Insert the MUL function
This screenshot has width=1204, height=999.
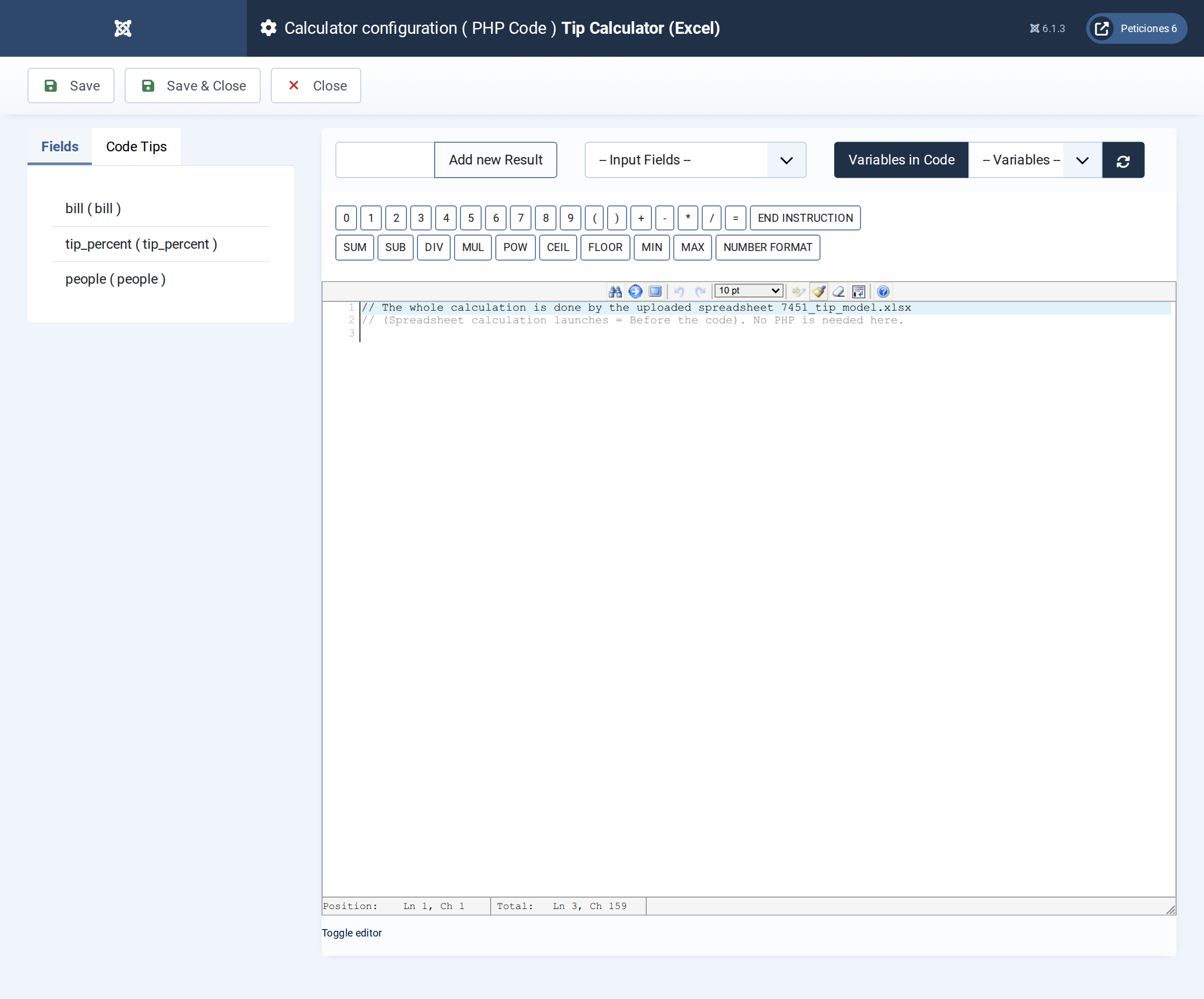click(473, 247)
